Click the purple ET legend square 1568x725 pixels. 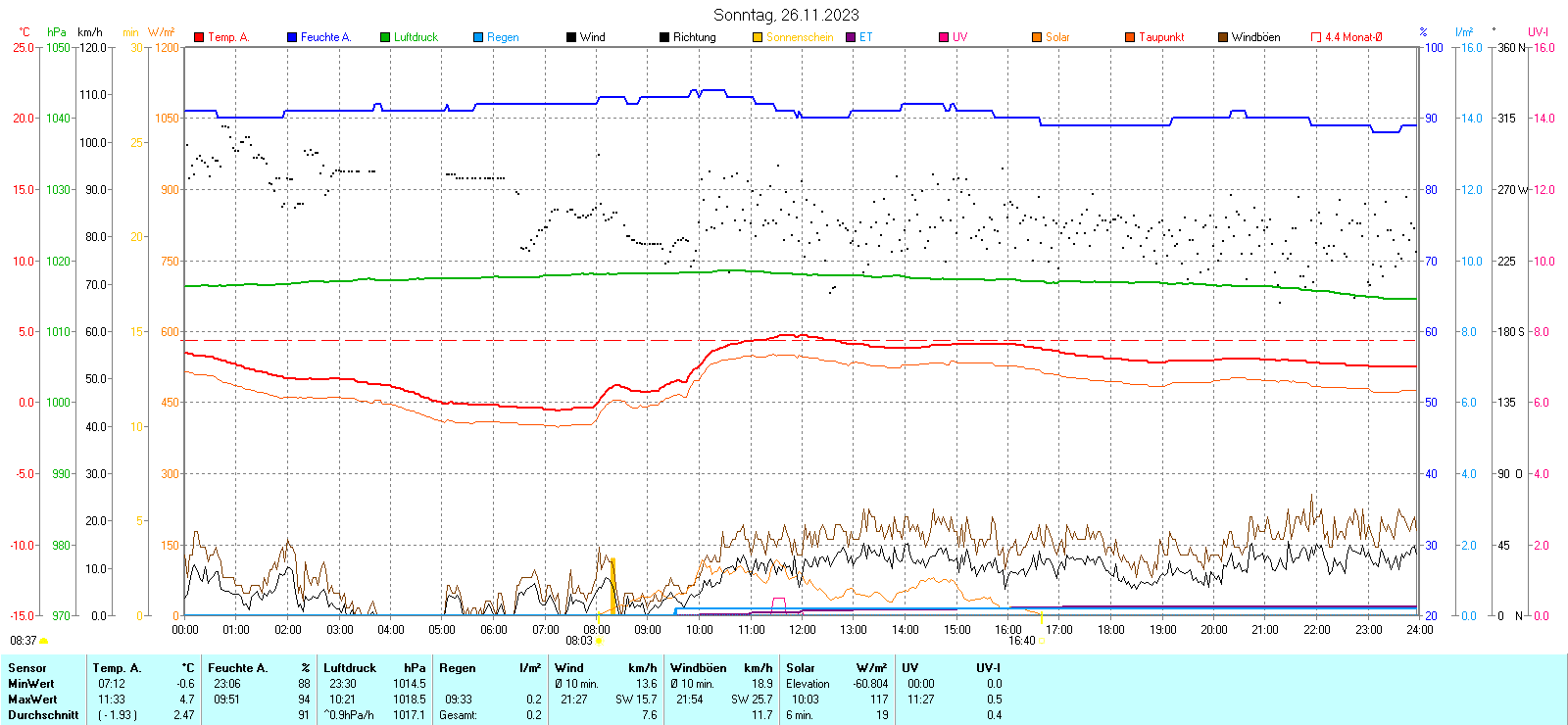click(851, 37)
